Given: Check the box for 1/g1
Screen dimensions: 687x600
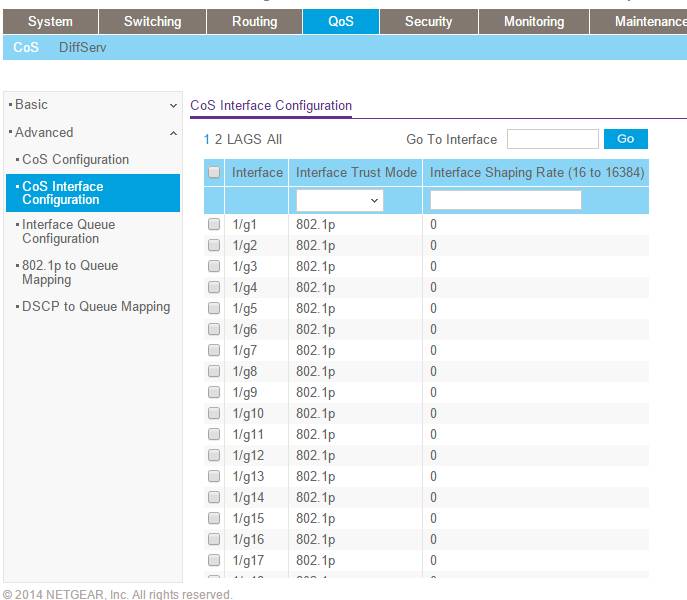Looking at the screenshot, I should point(214,224).
